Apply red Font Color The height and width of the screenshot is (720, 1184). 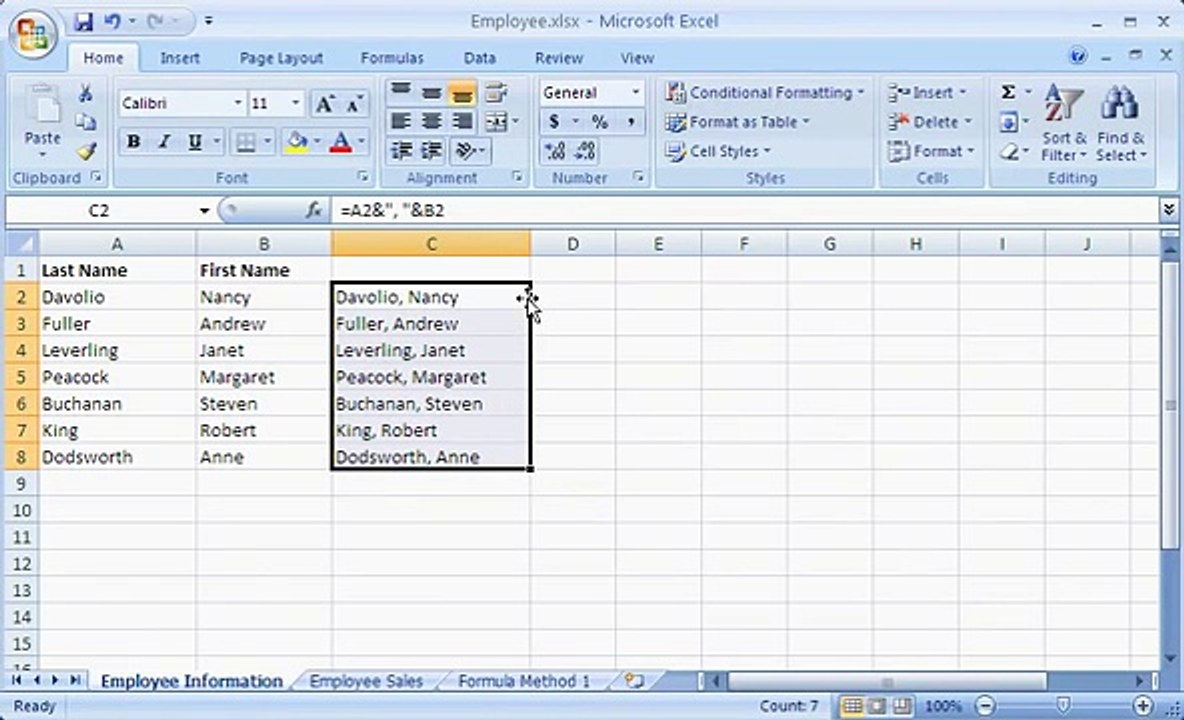point(341,141)
